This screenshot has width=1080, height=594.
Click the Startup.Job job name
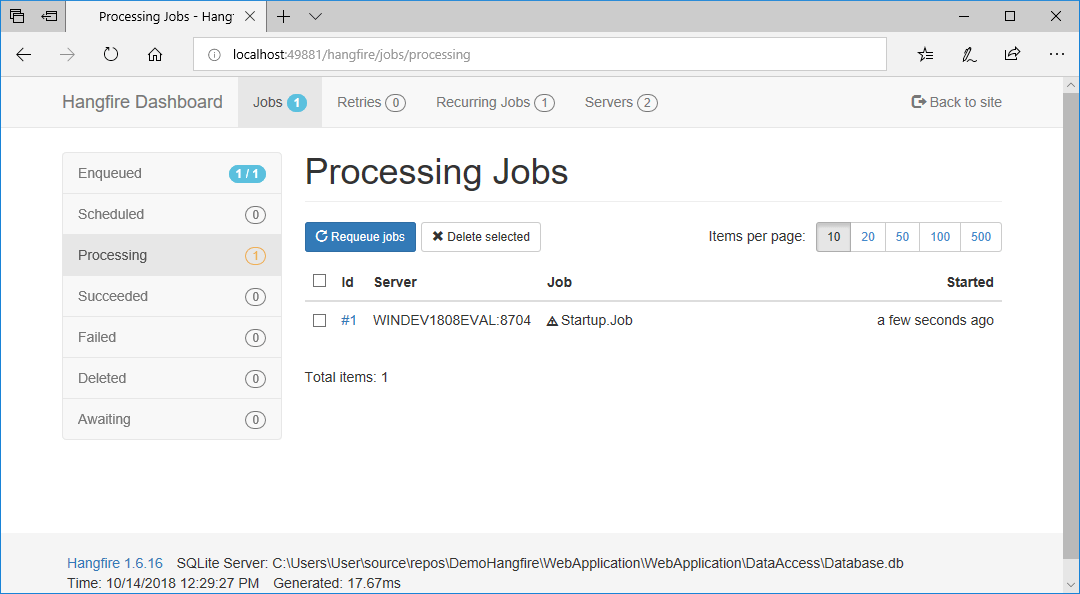[596, 320]
